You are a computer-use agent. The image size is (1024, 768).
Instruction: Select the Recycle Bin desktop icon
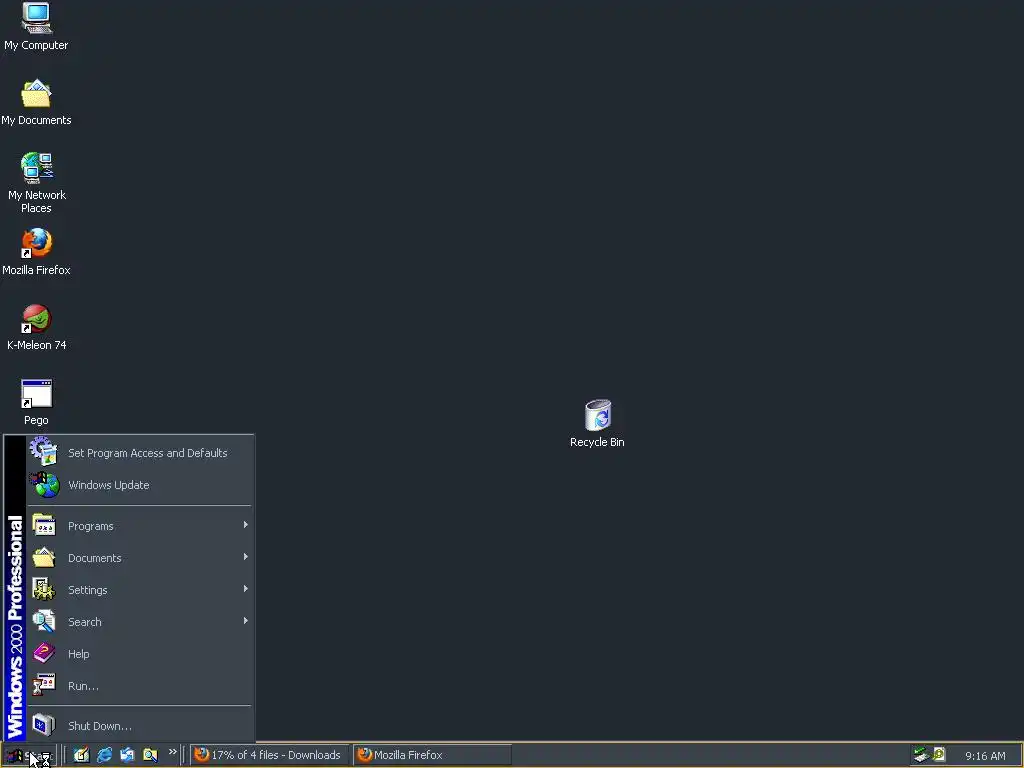pos(597,423)
